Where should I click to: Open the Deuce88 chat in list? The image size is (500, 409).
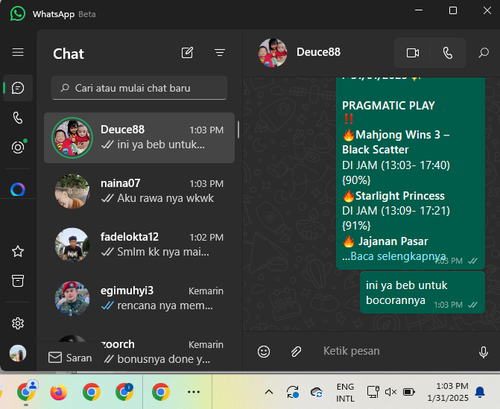[139, 138]
